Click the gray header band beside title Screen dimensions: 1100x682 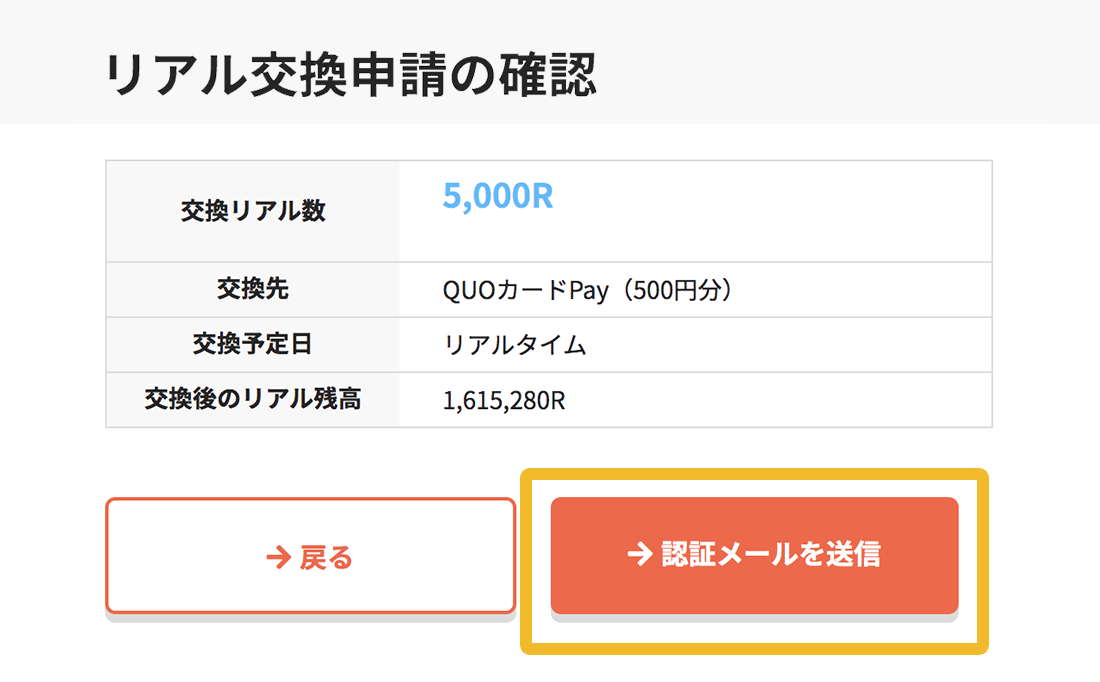pos(842,62)
